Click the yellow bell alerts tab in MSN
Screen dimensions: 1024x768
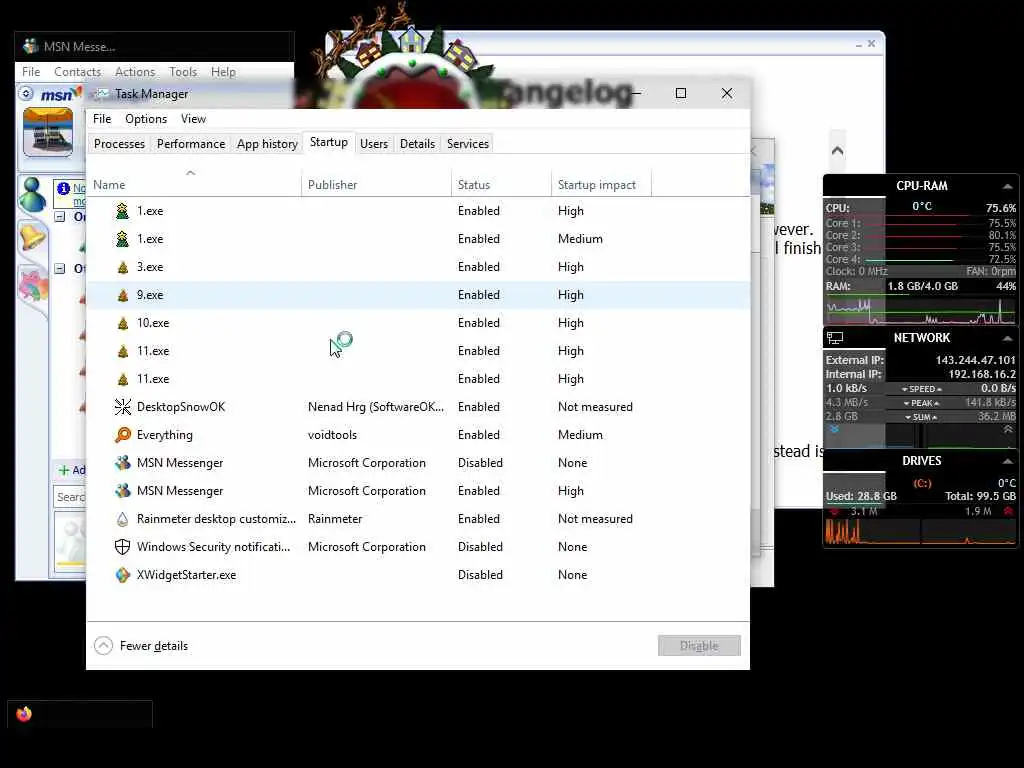coord(31,237)
